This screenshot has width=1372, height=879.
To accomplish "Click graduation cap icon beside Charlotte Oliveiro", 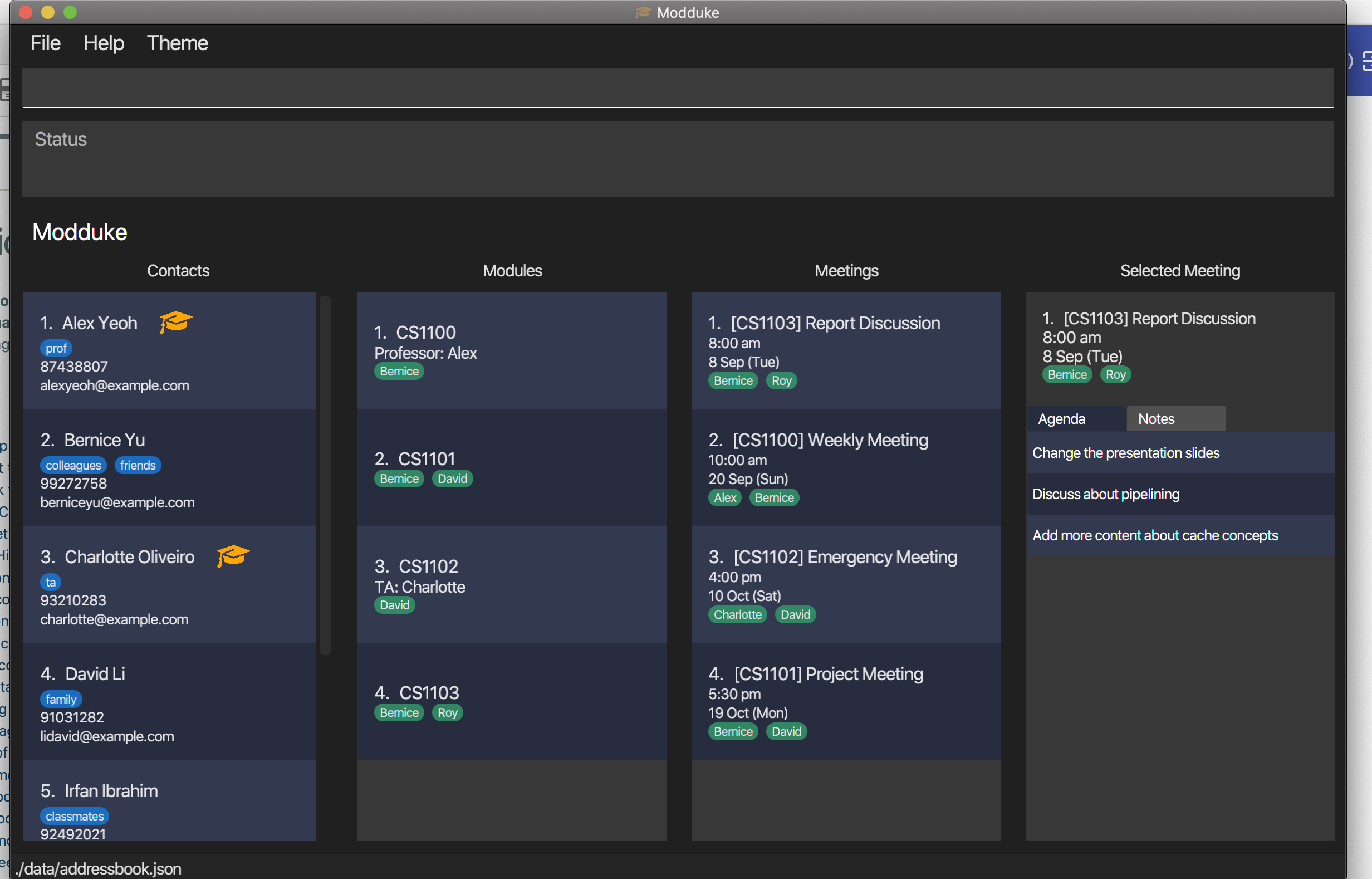I will click(x=233, y=556).
